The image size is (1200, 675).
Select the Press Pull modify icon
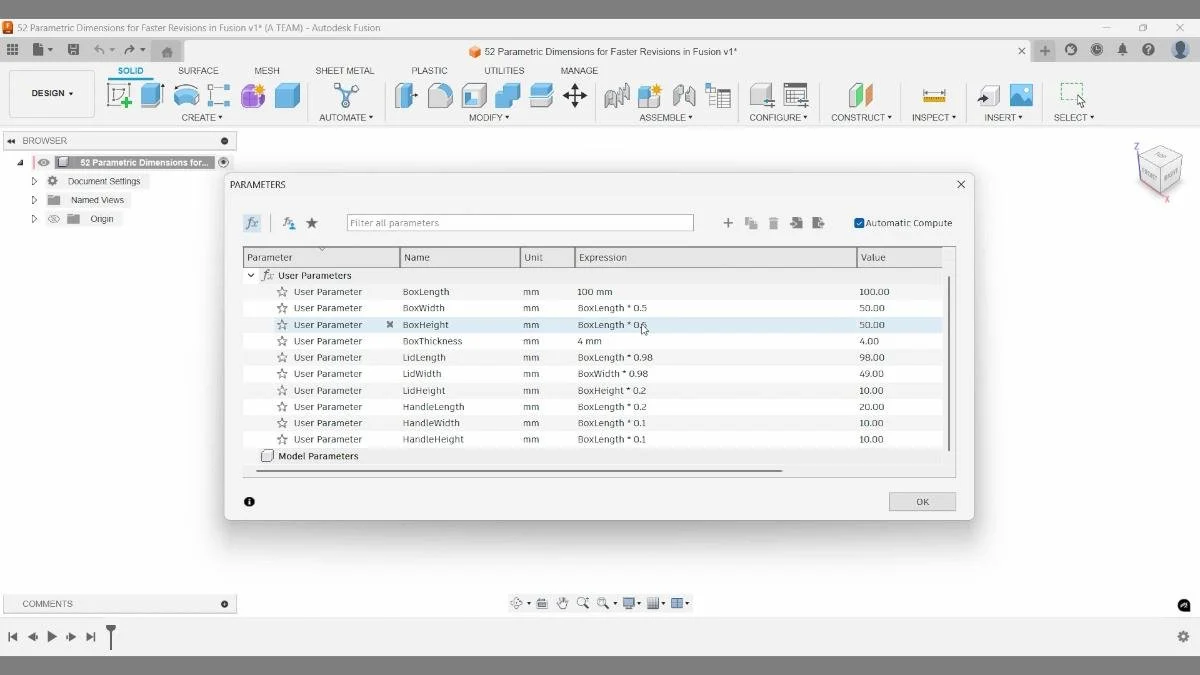[x=406, y=94]
